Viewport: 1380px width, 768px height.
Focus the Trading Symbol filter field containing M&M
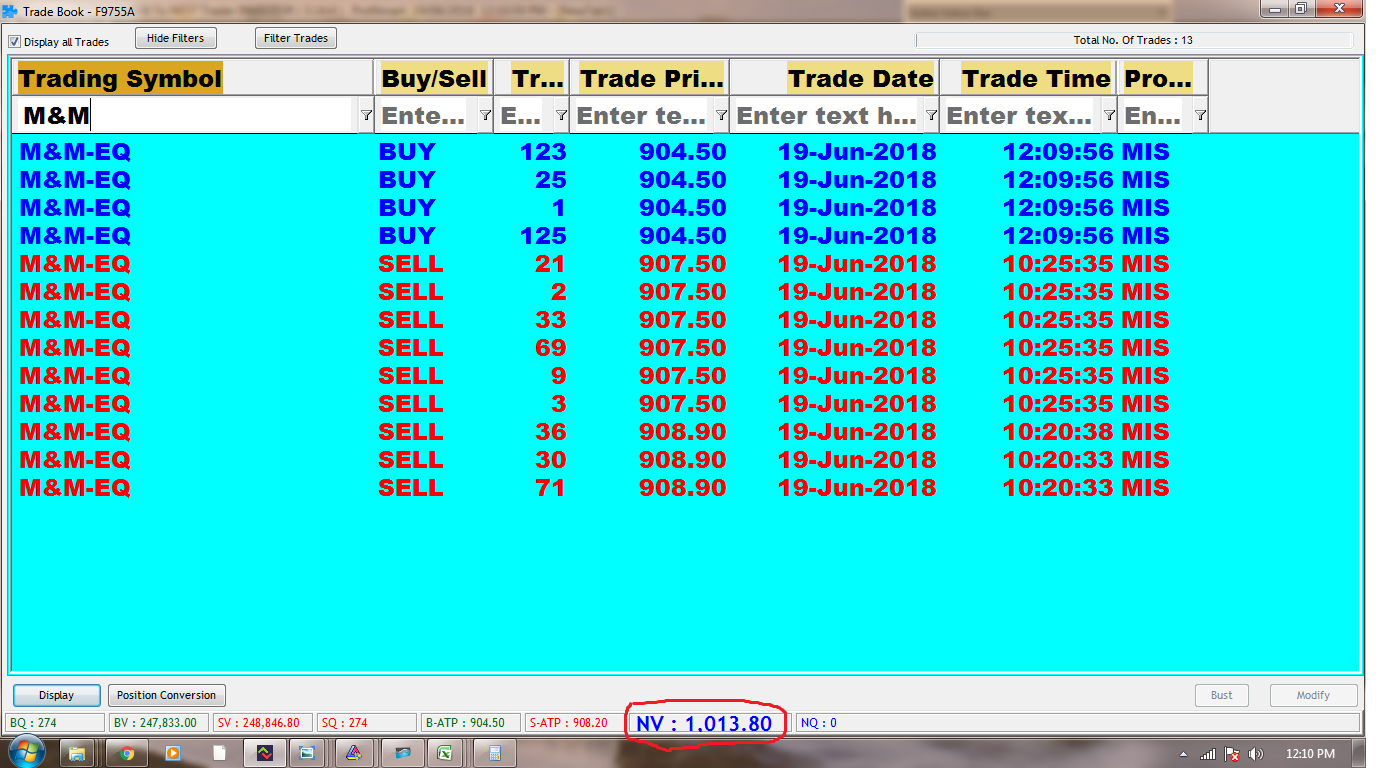[187, 115]
